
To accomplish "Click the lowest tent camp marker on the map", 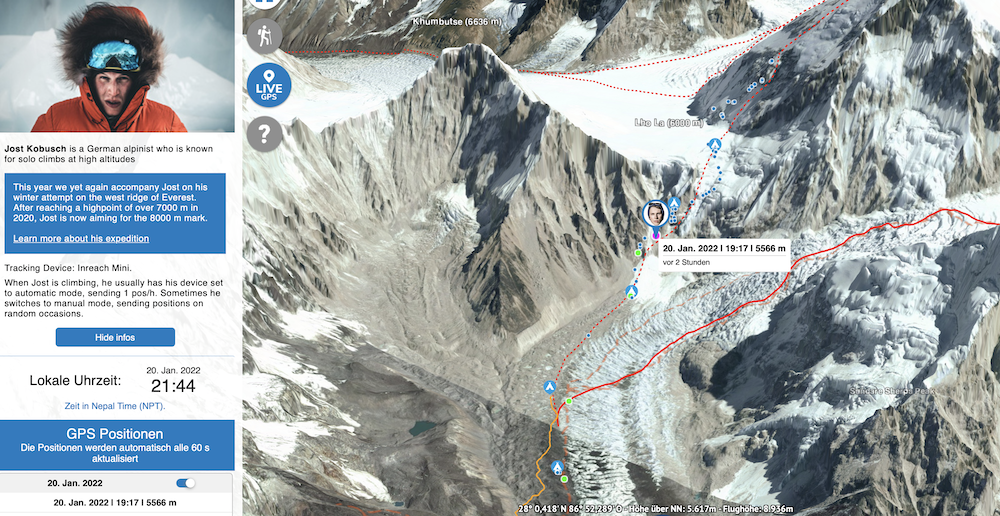I will click(x=557, y=467).
